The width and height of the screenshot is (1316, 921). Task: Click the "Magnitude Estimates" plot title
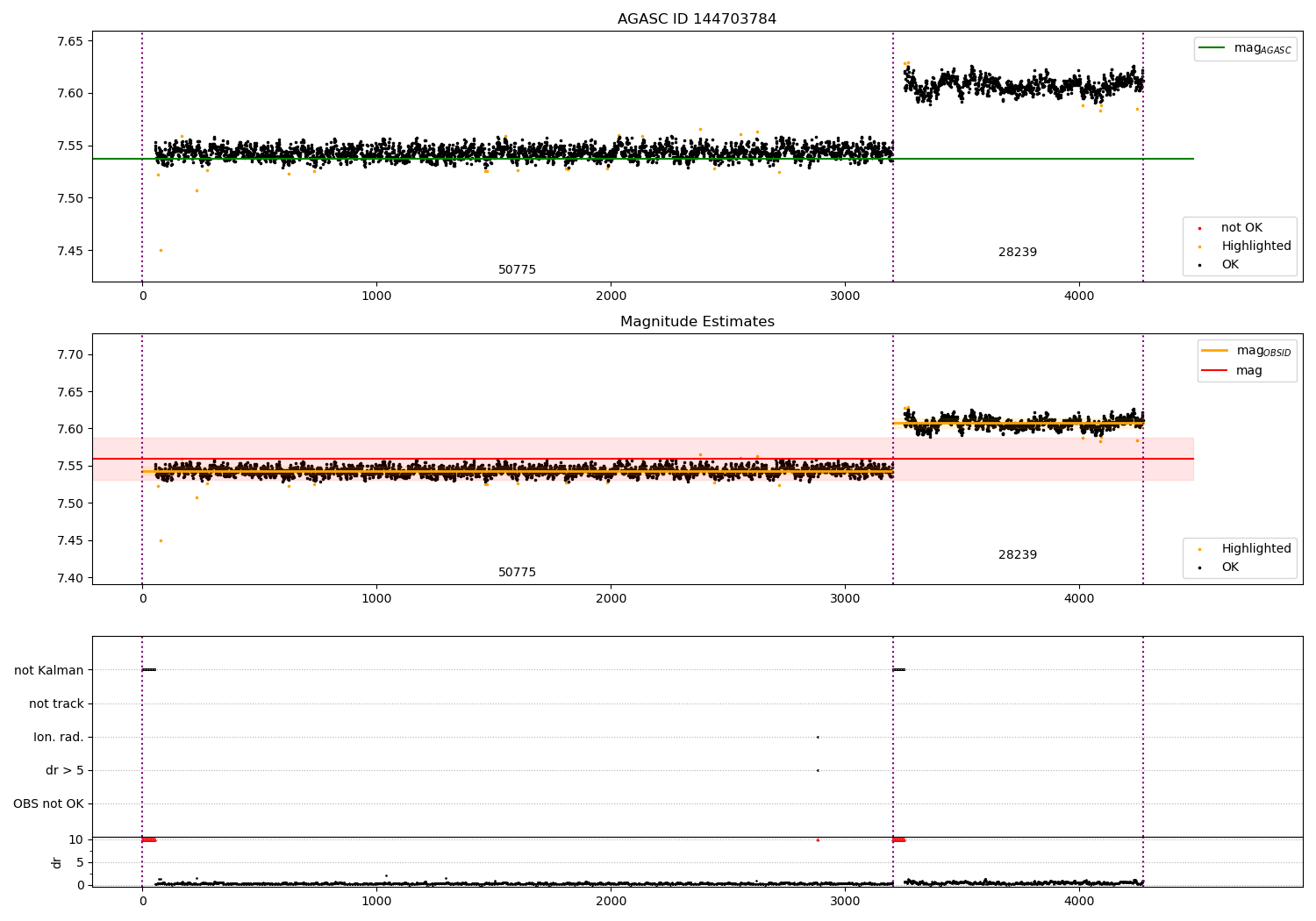[x=697, y=322]
